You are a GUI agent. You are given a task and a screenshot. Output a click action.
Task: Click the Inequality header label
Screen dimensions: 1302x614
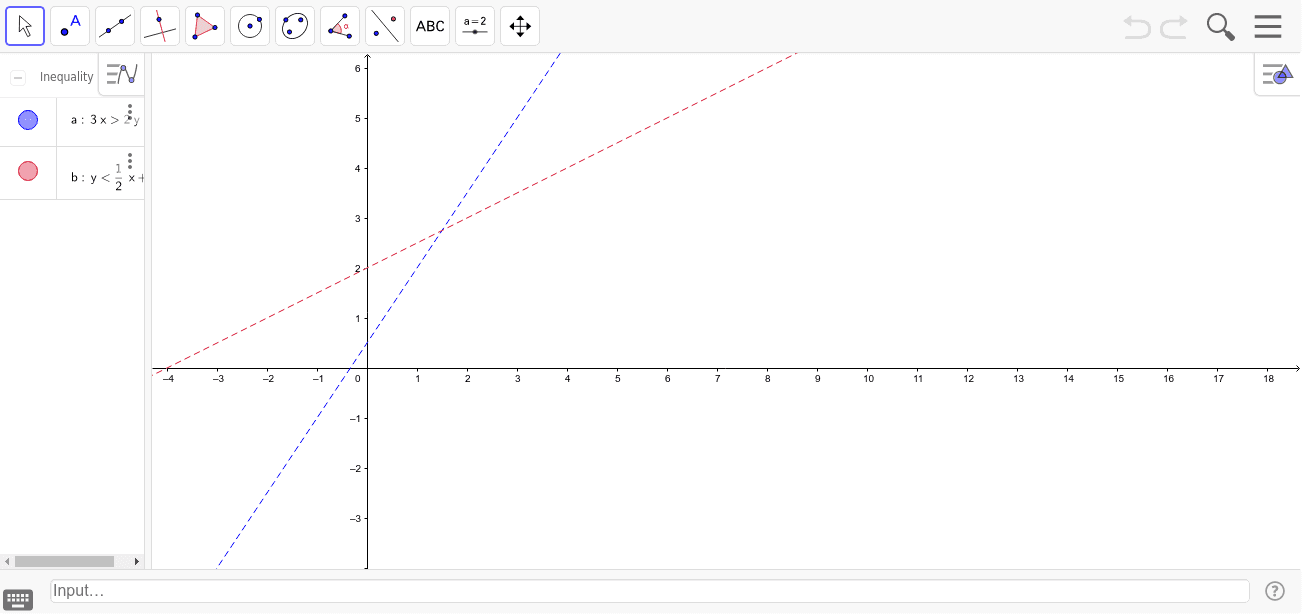click(x=66, y=77)
